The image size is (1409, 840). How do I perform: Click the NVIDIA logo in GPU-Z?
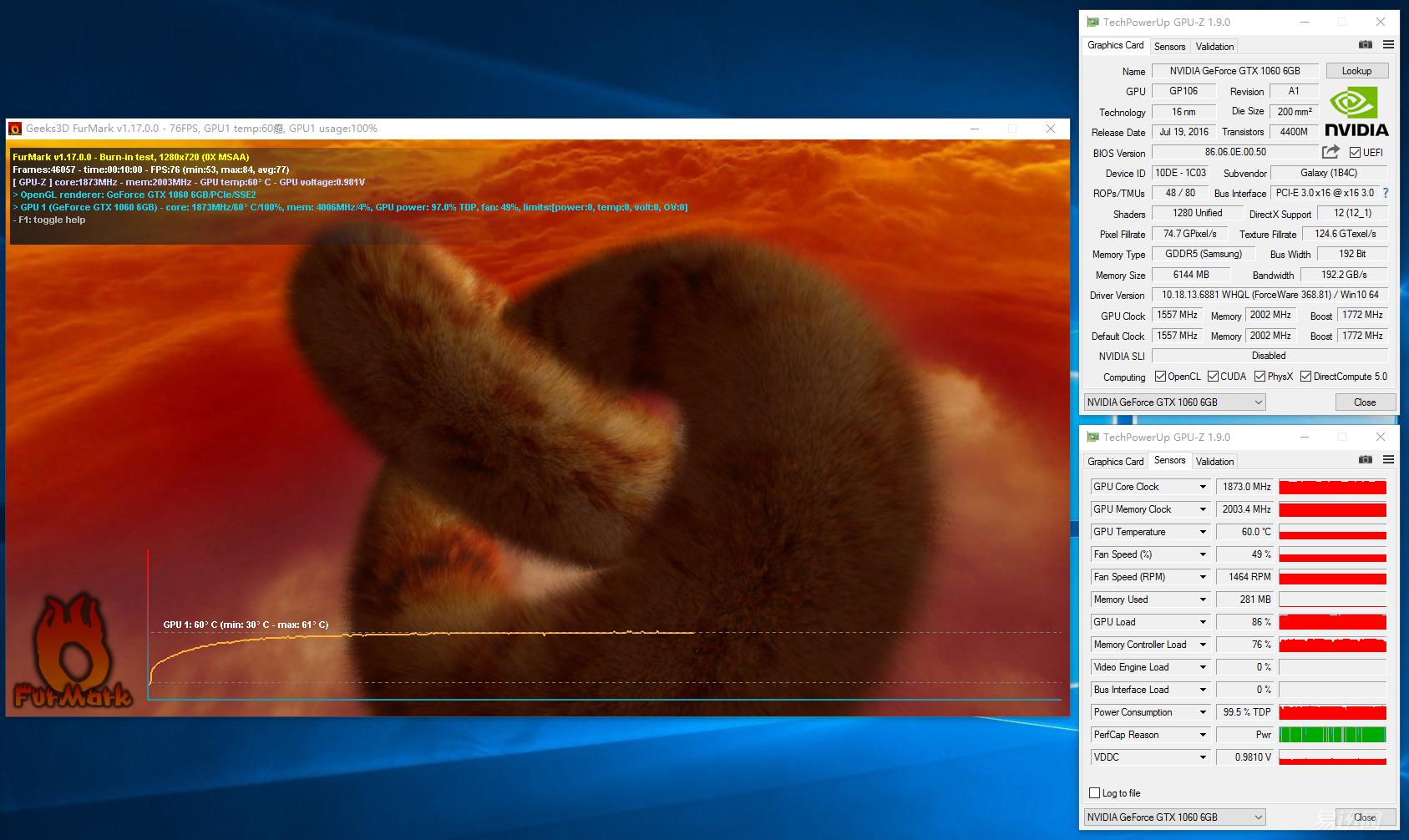(x=1356, y=113)
